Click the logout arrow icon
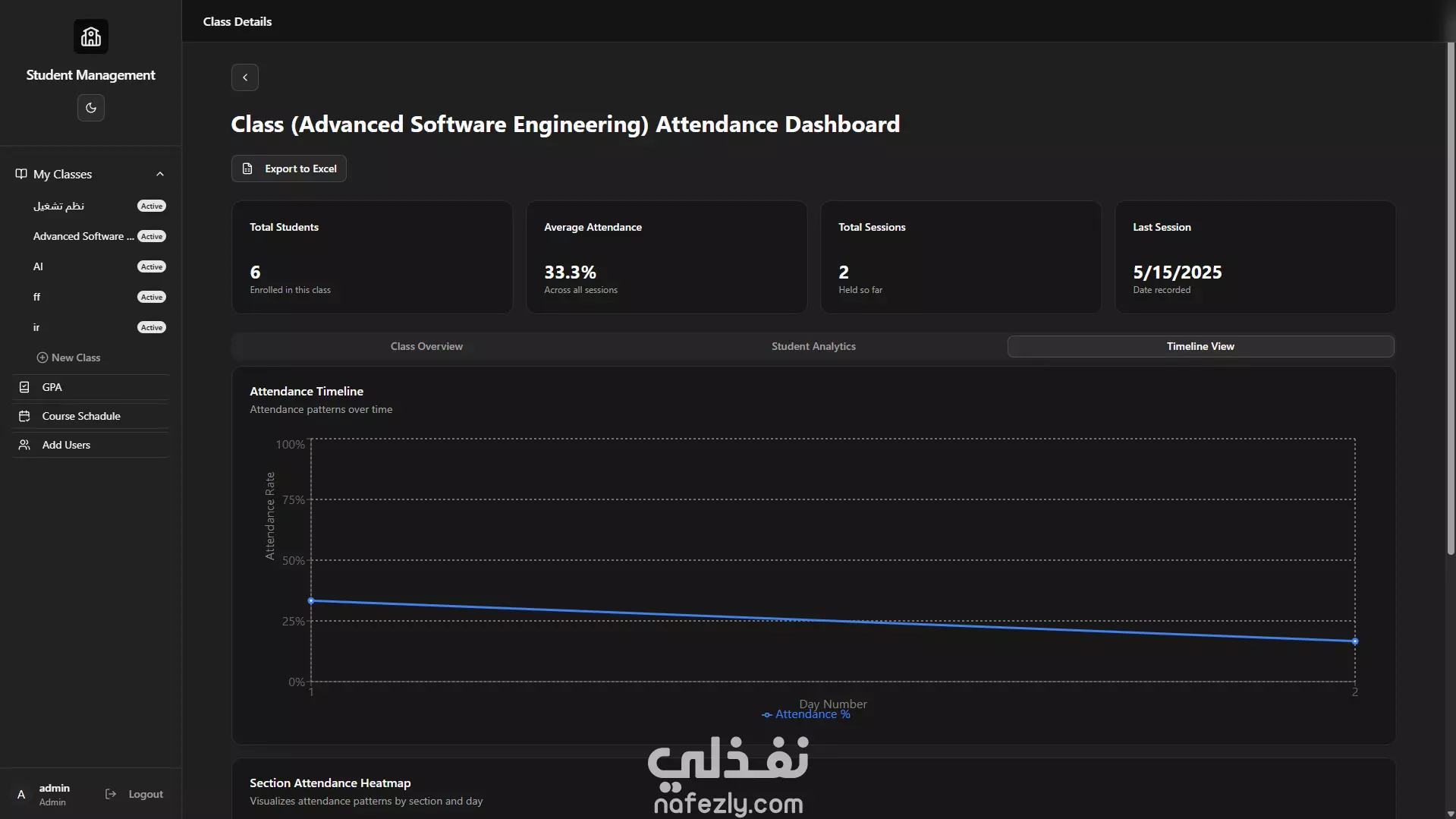 pos(111,794)
